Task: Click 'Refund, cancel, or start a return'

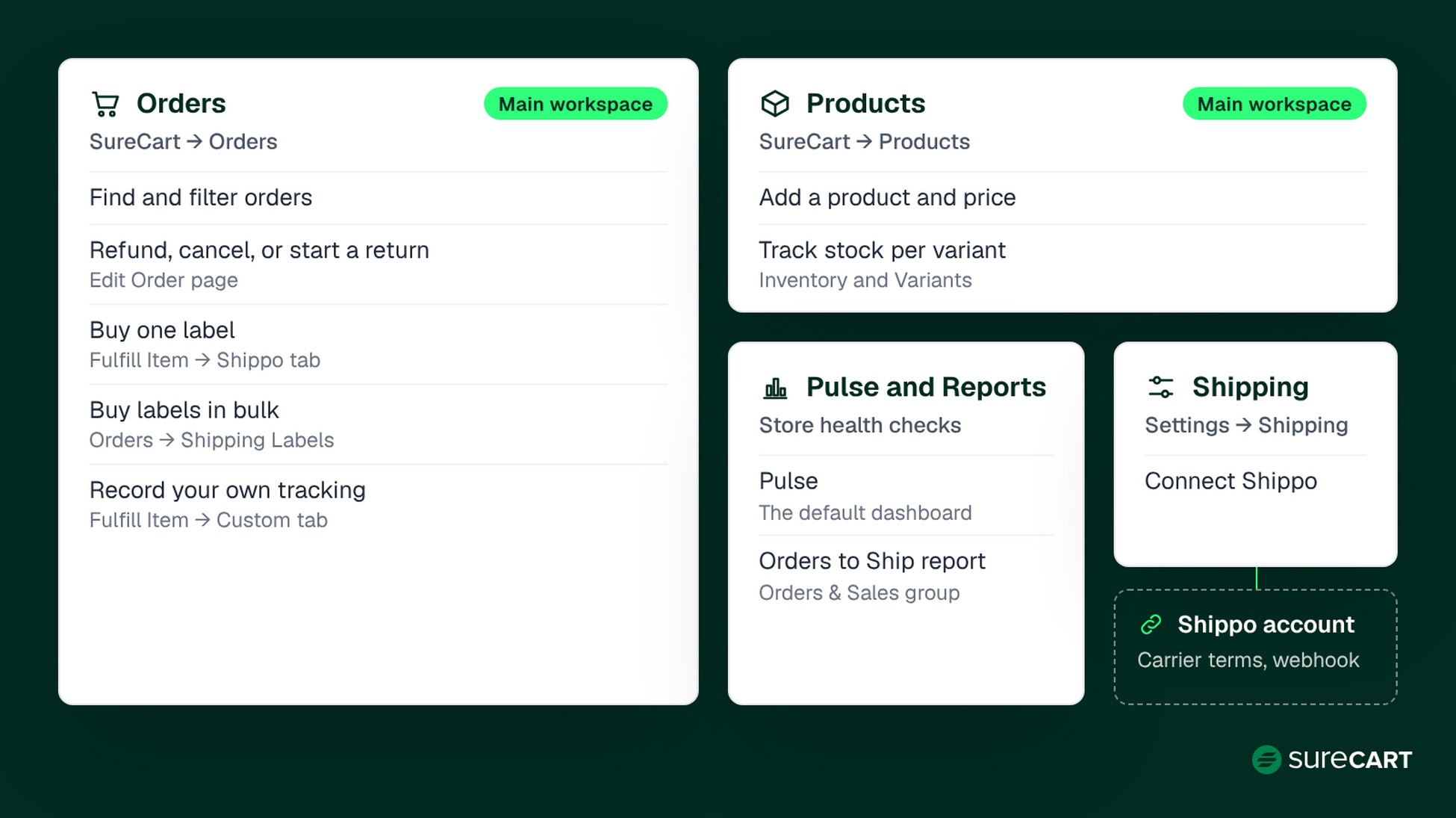Action: (x=259, y=250)
